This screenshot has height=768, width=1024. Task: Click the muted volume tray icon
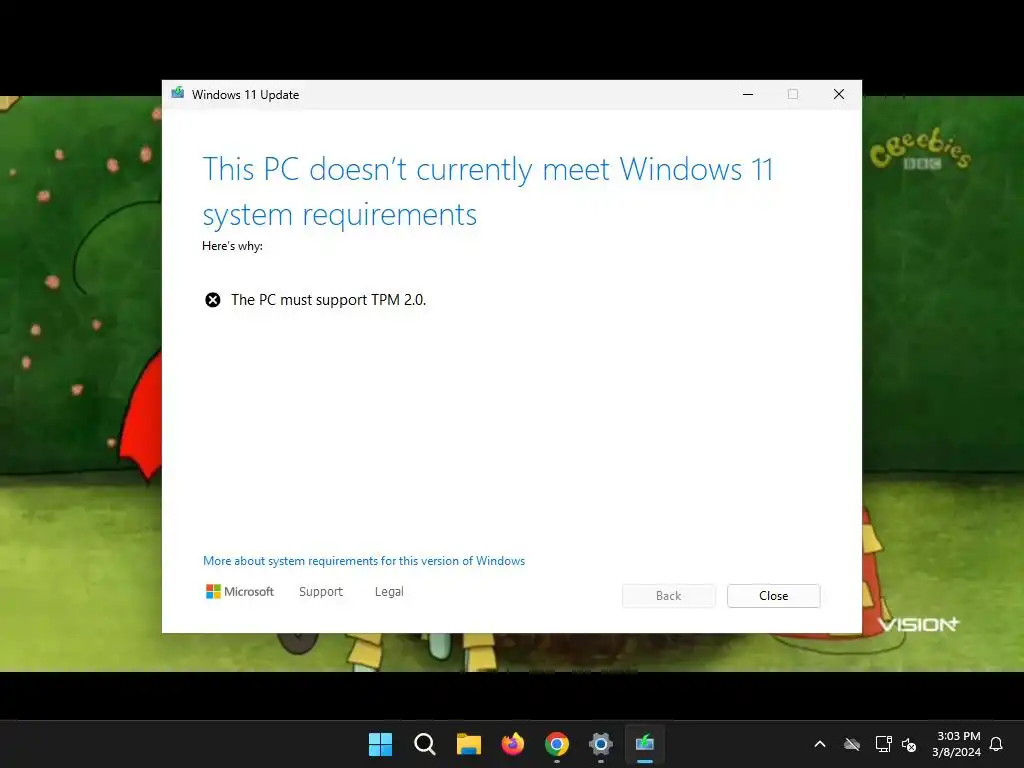pos(908,744)
